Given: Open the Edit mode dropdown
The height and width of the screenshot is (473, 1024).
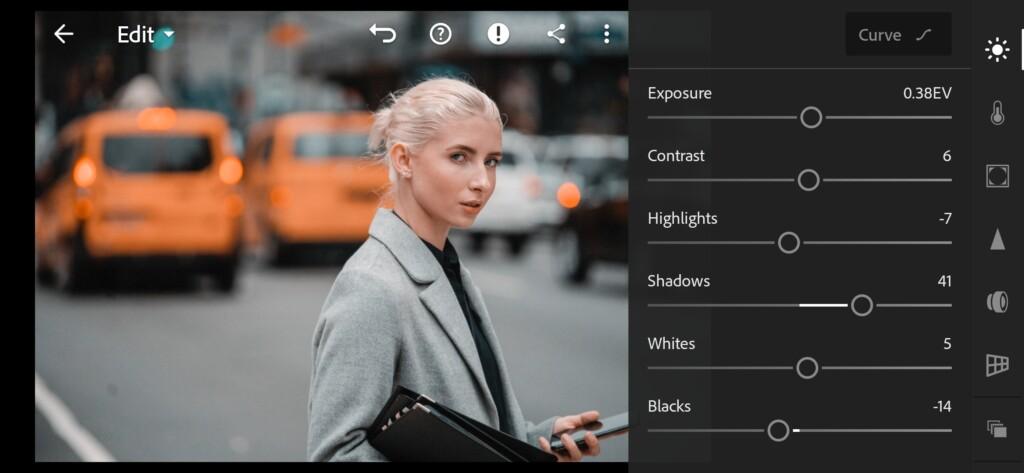Looking at the screenshot, I should (146, 35).
